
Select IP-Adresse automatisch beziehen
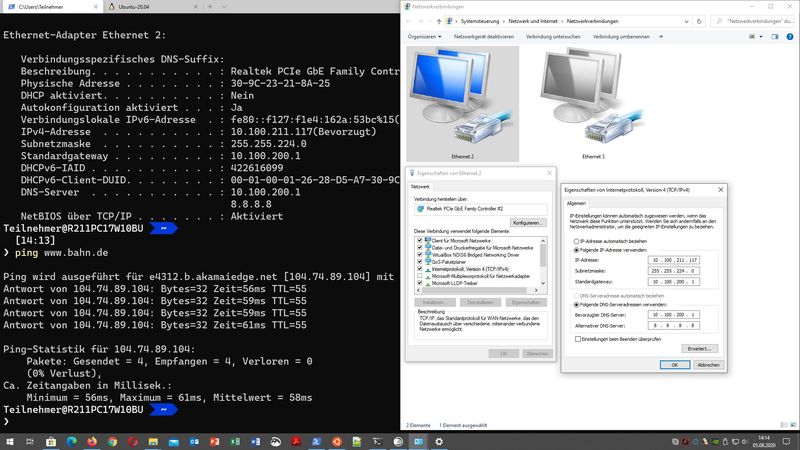pos(577,241)
